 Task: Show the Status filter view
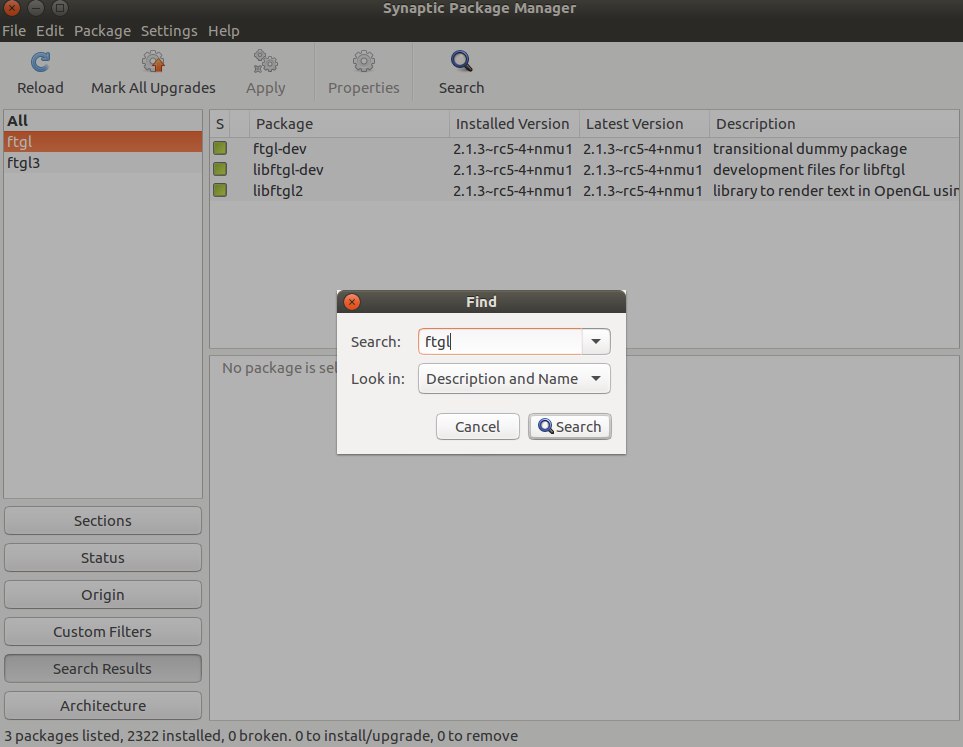[x=103, y=557]
